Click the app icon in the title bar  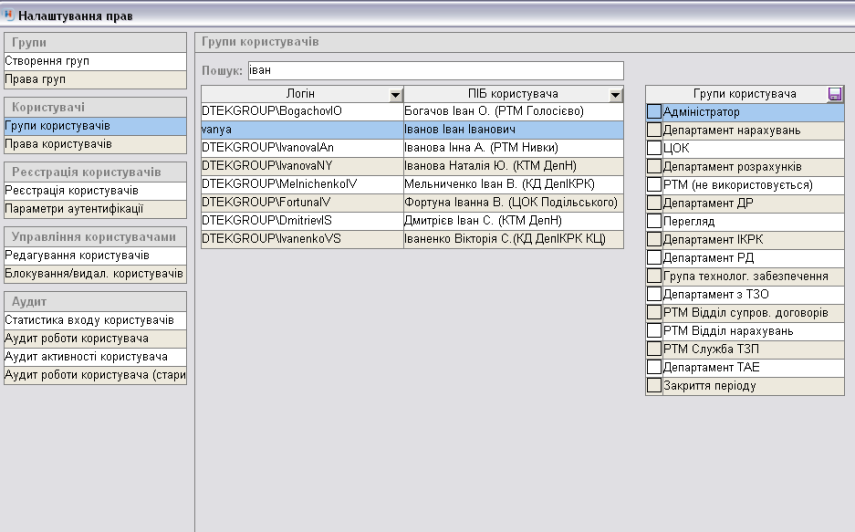coord(10,15)
